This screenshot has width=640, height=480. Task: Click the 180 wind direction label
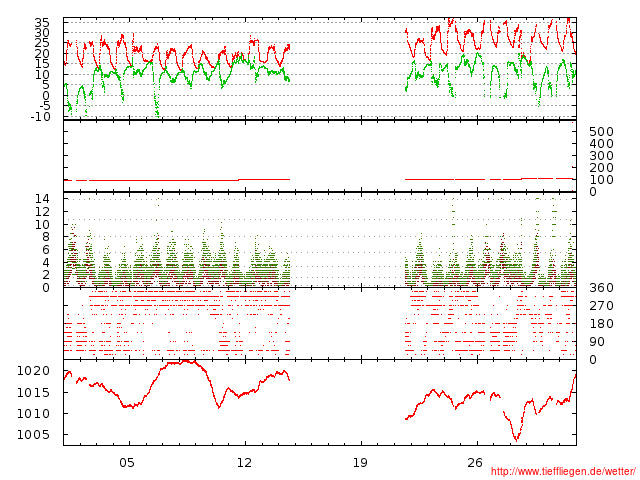tap(600, 324)
